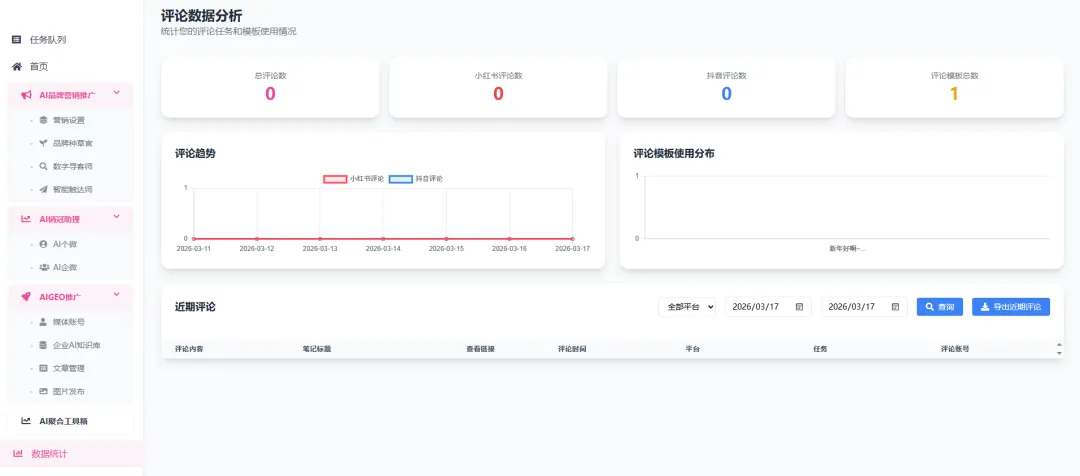Click the 总评论数 stat card
Image resolution: width=1080 pixels, height=476 pixels.
coord(270,87)
